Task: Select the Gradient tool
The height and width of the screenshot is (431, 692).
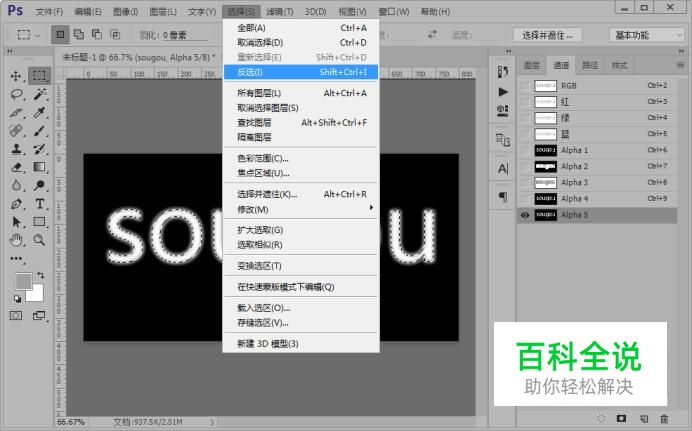Action: point(39,167)
